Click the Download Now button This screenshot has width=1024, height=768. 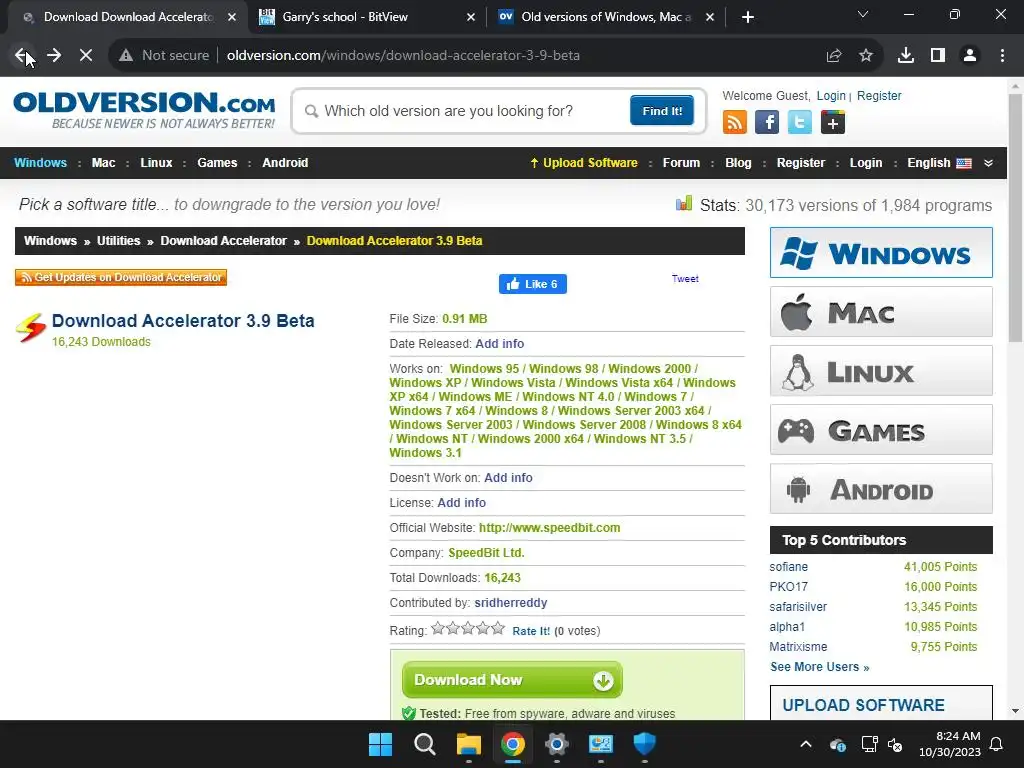[512, 680]
